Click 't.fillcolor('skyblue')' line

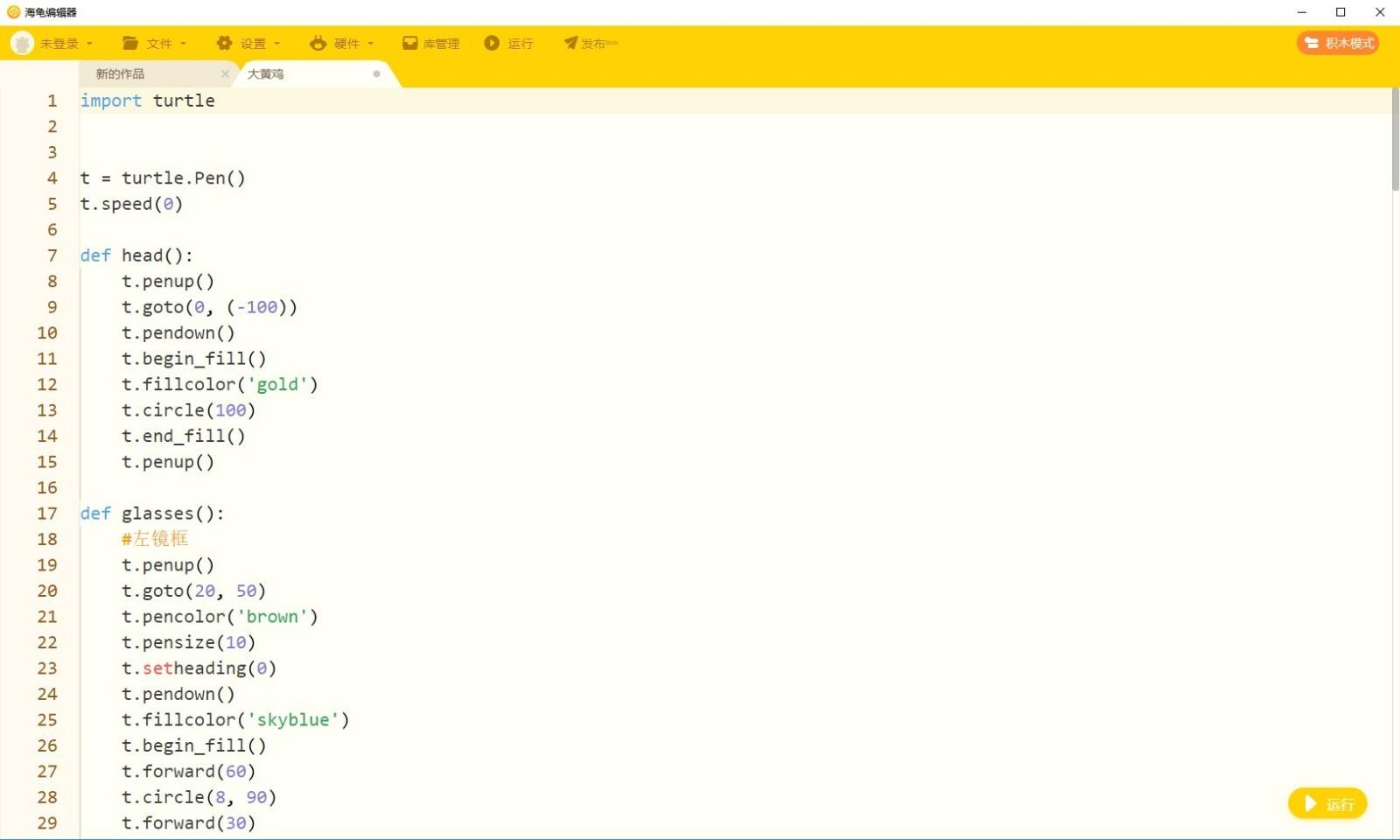(235, 720)
